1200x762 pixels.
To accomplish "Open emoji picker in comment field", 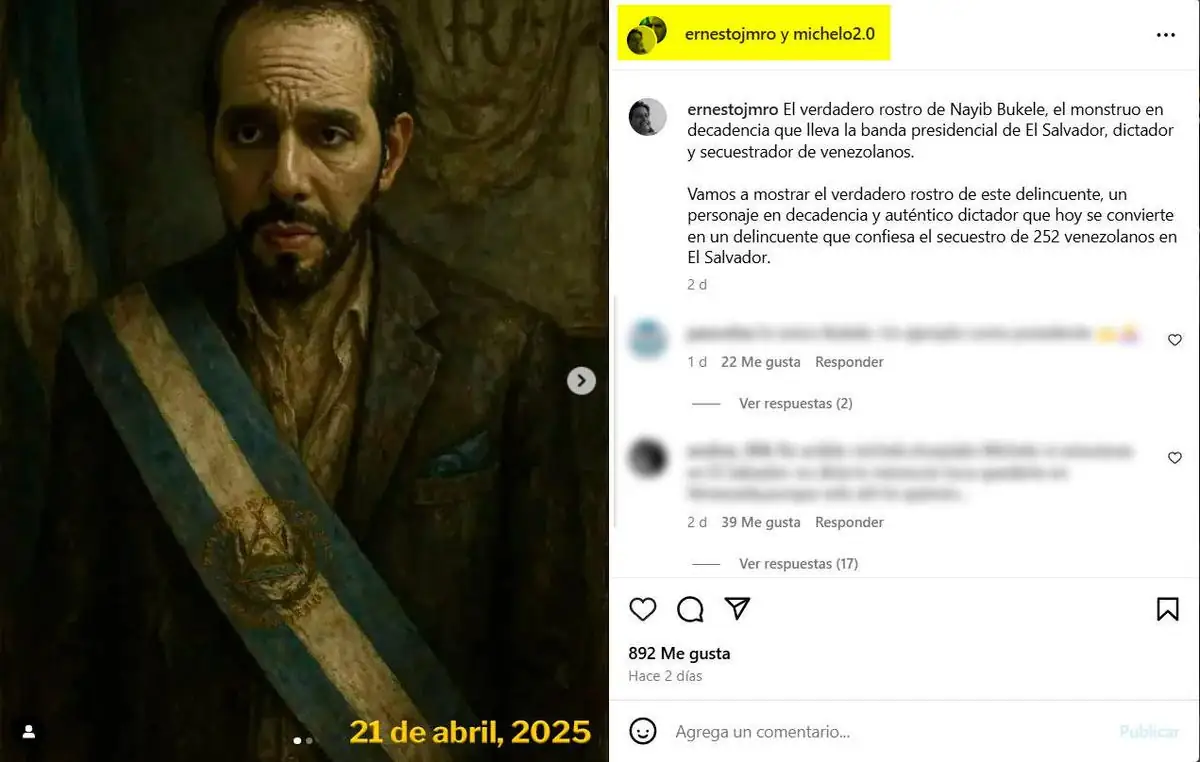I will tap(643, 732).
